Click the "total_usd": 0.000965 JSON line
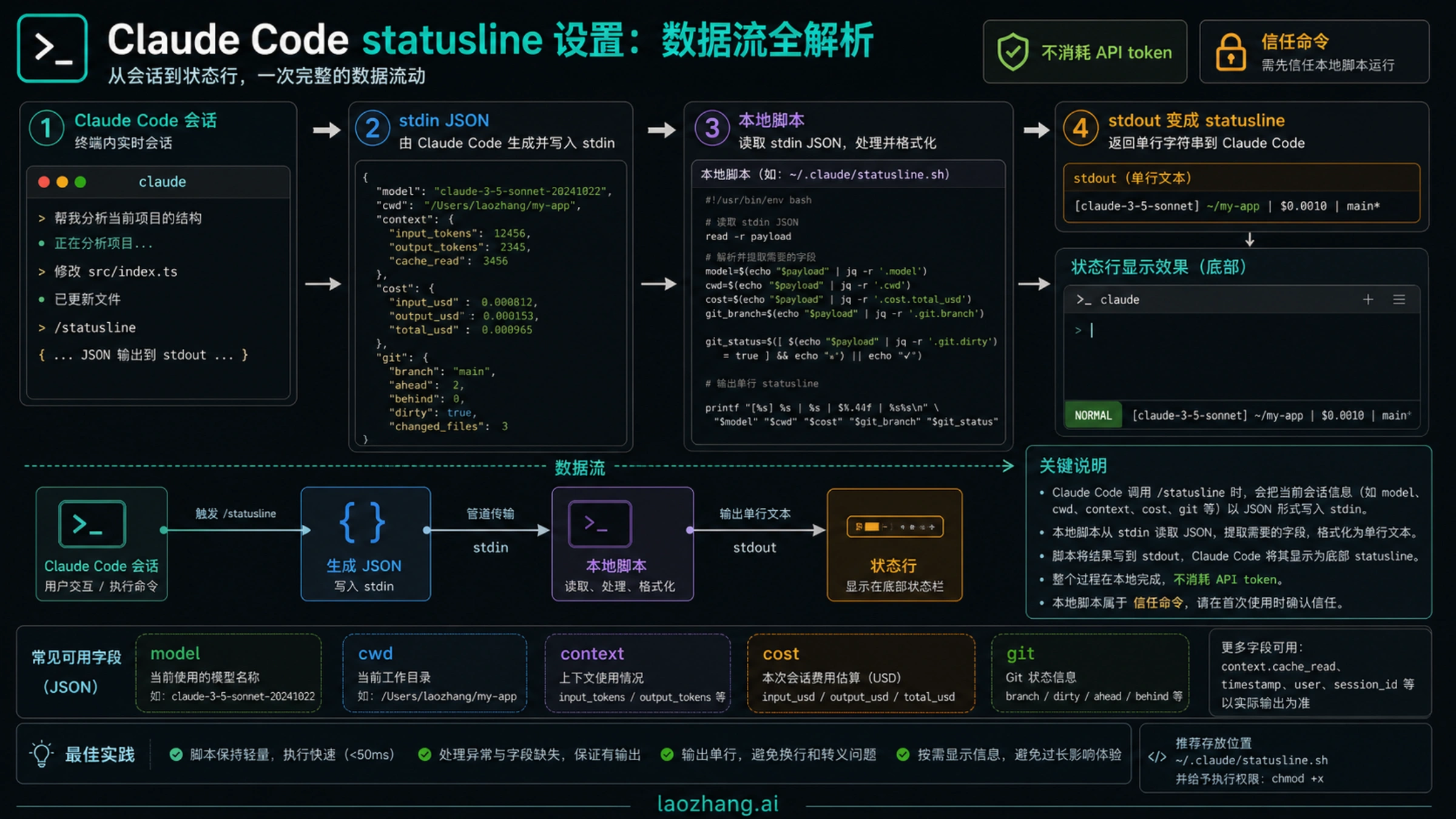Screen dimensions: 1456x819 [460, 329]
